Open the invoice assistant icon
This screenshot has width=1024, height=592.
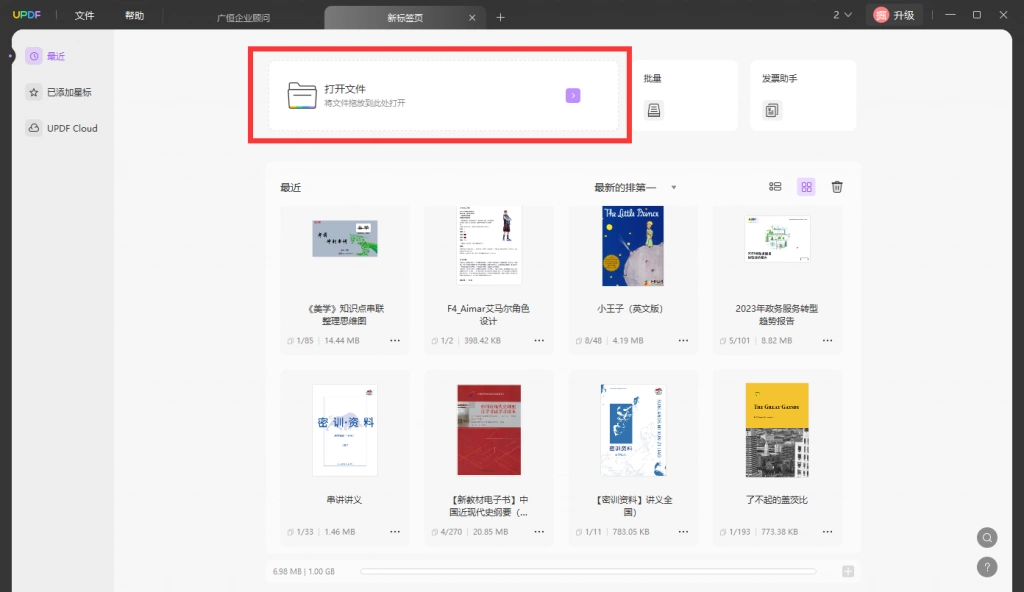pos(771,110)
